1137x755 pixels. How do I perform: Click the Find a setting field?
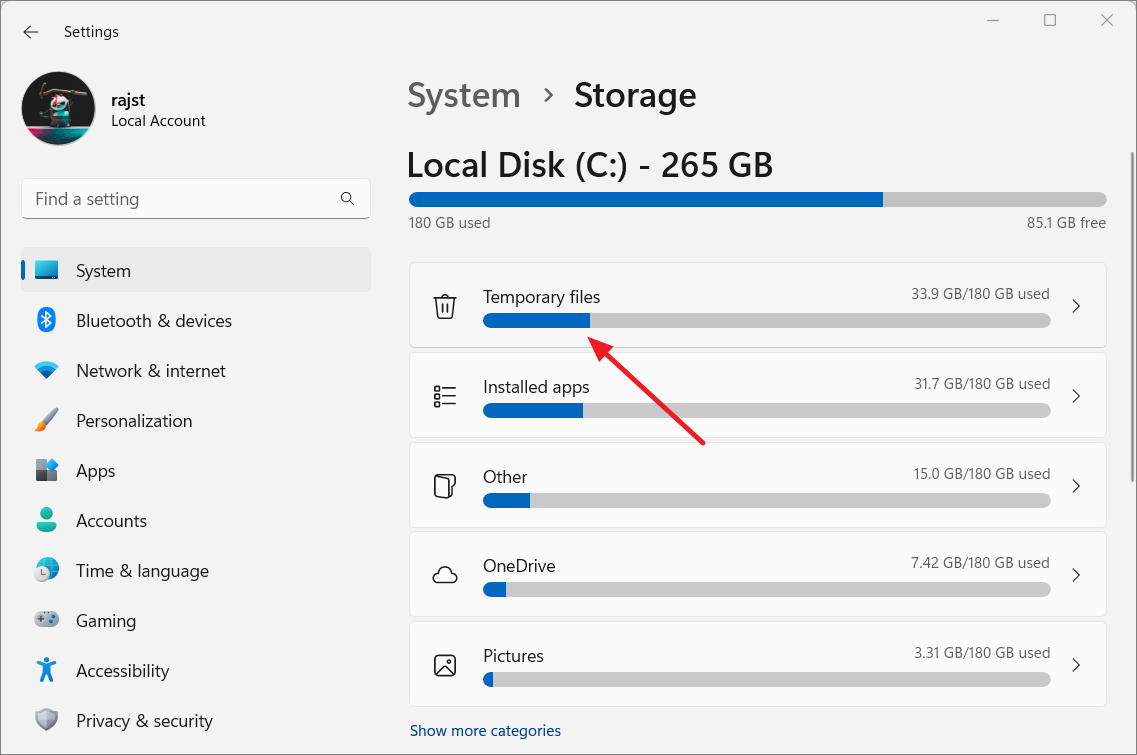point(180,199)
